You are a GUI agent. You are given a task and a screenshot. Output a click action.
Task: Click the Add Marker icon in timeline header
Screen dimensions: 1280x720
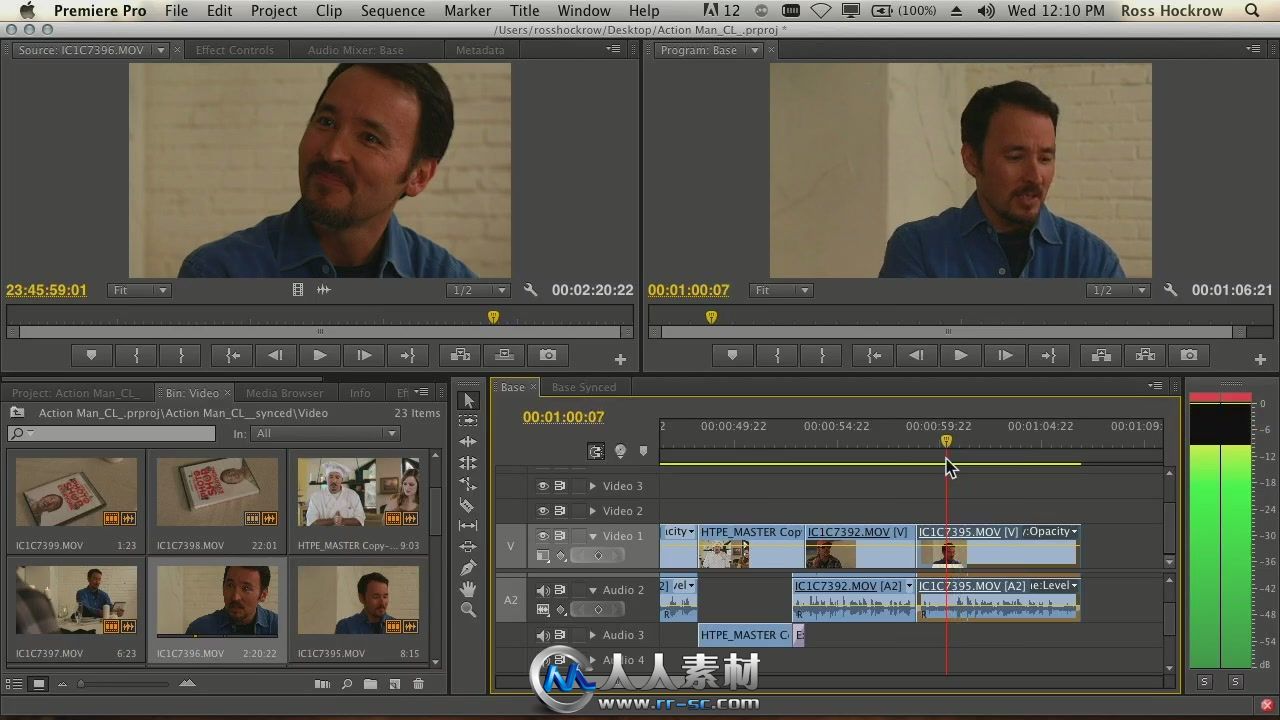(x=643, y=452)
